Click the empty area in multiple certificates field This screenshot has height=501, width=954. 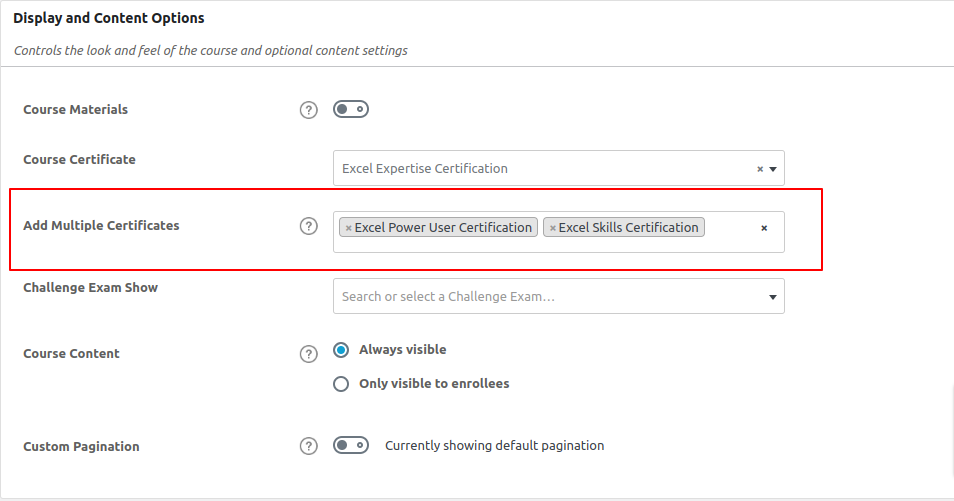[x=730, y=242]
